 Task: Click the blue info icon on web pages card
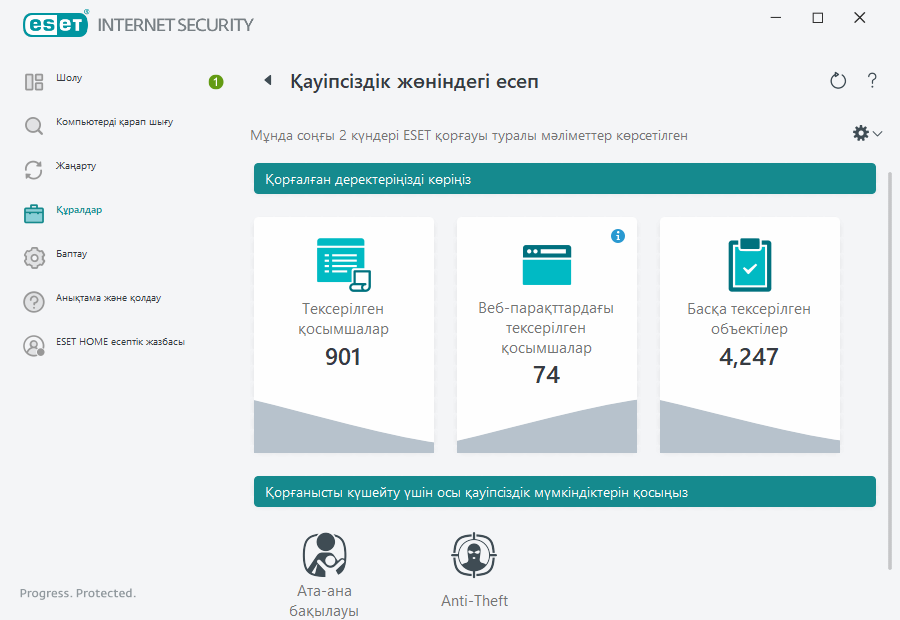click(617, 236)
